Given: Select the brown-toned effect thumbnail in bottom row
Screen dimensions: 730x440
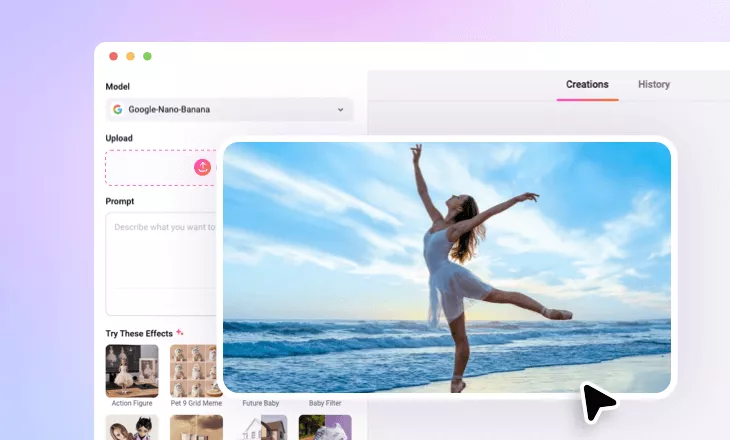Looking at the screenshot, I should click(x=196, y=427).
